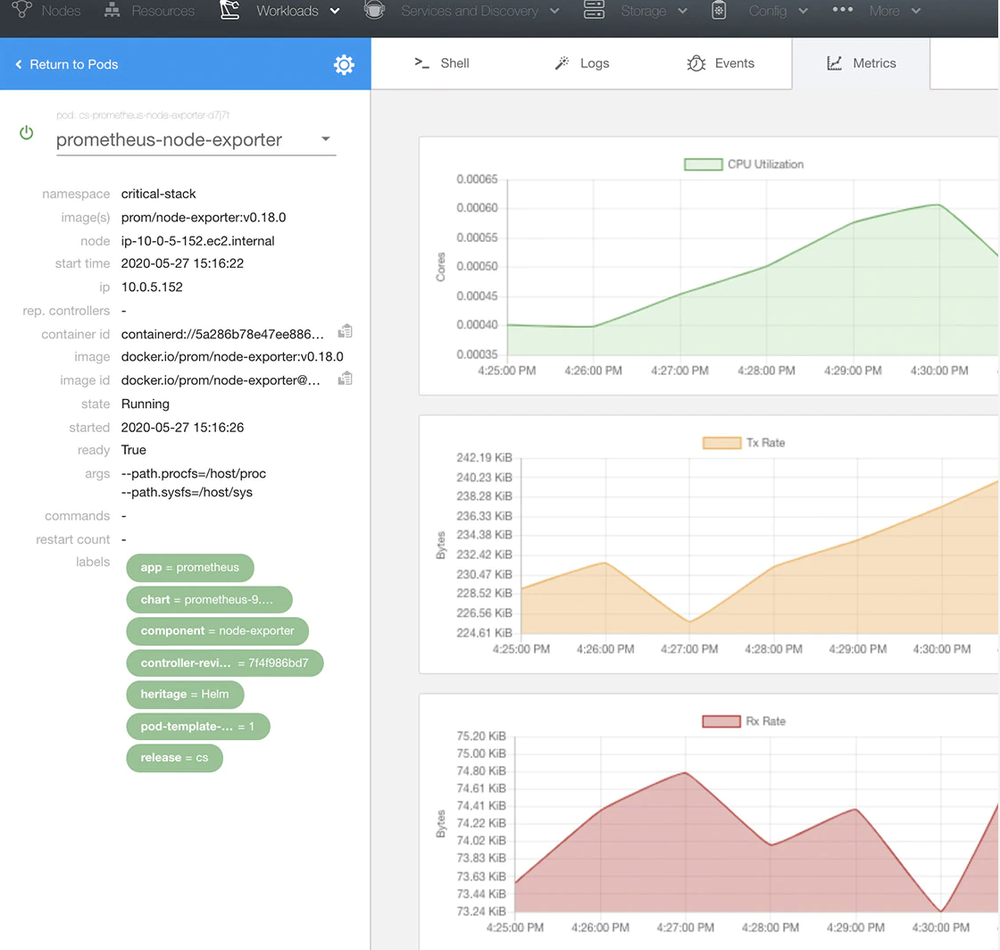Screen dimensions: 1000x950
Task: Switch to the Shell tab
Action: tap(442, 63)
